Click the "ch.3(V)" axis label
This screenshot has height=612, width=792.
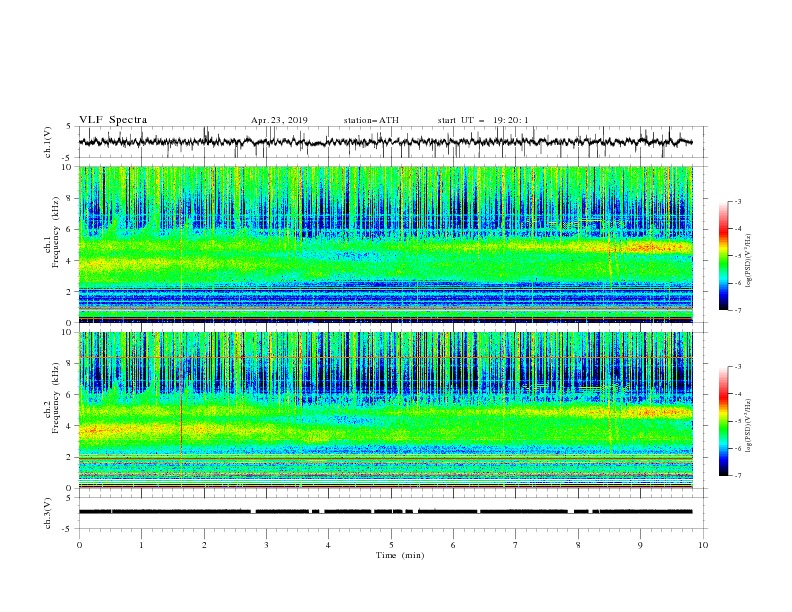(47, 513)
